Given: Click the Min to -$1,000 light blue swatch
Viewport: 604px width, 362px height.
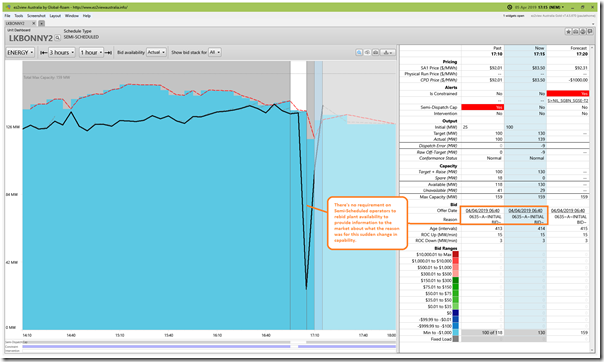Looking at the screenshot, I should coord(455,333).
